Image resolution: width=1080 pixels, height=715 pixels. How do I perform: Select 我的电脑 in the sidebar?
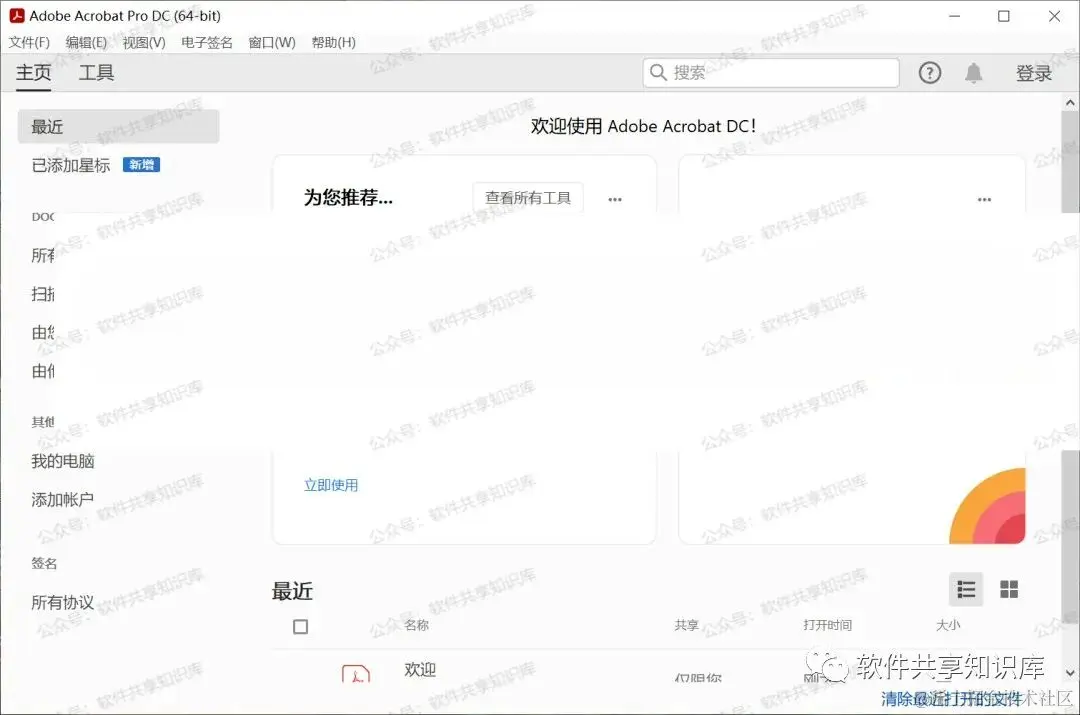click(x=63, y=461)
